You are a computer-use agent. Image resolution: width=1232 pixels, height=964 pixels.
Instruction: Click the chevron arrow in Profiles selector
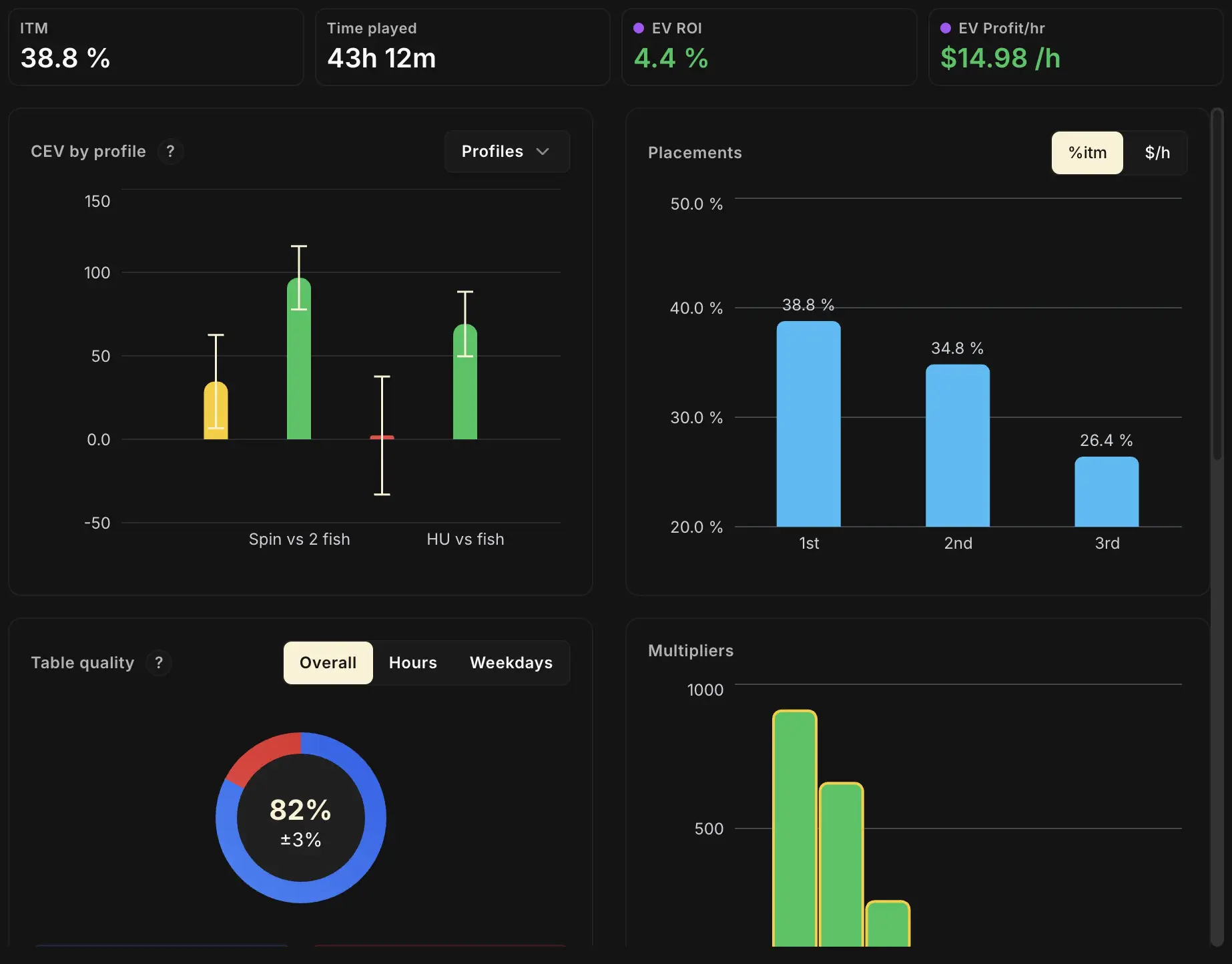543,152
